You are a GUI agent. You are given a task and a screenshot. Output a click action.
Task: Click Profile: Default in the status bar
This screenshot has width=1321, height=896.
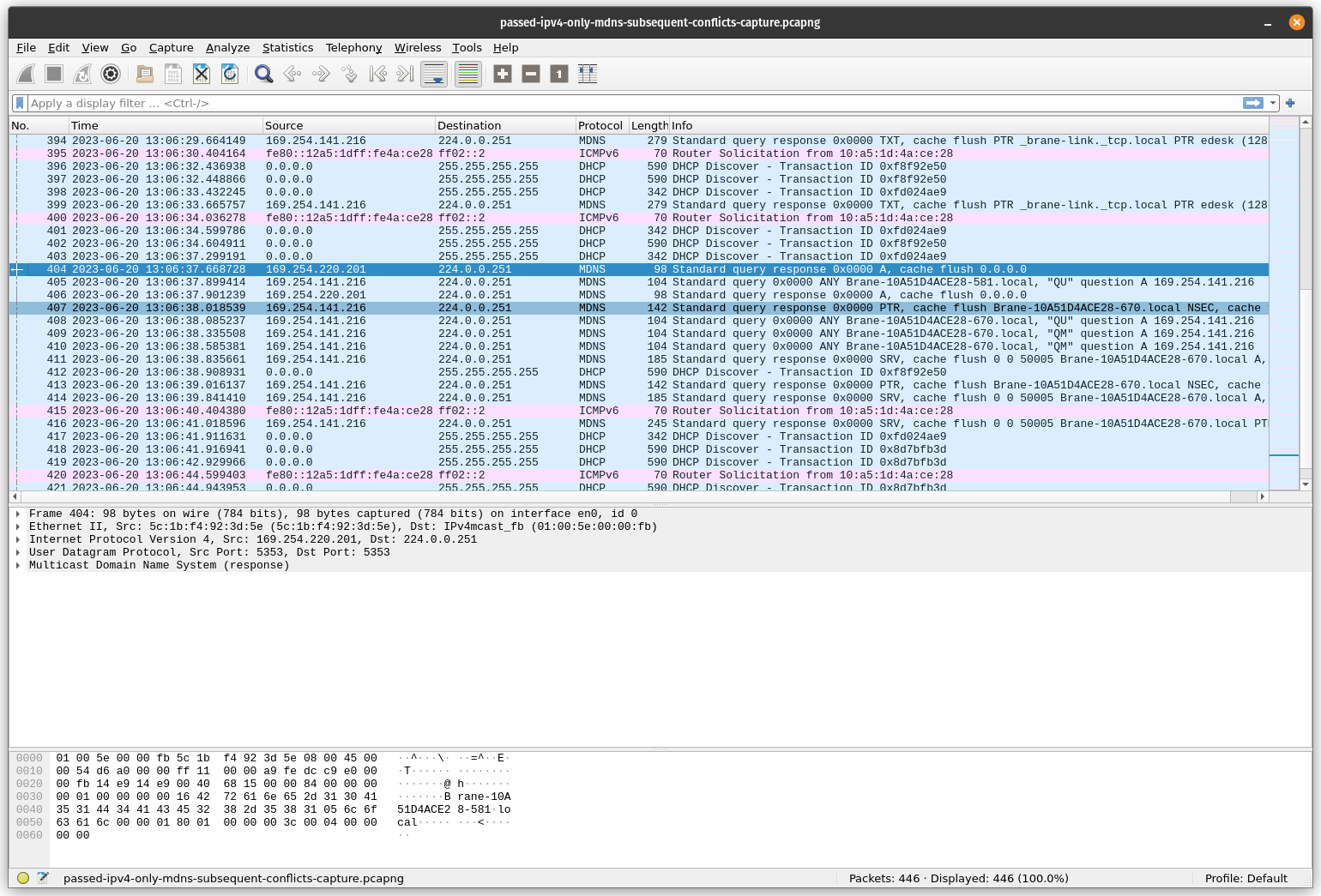point(1246,878)
